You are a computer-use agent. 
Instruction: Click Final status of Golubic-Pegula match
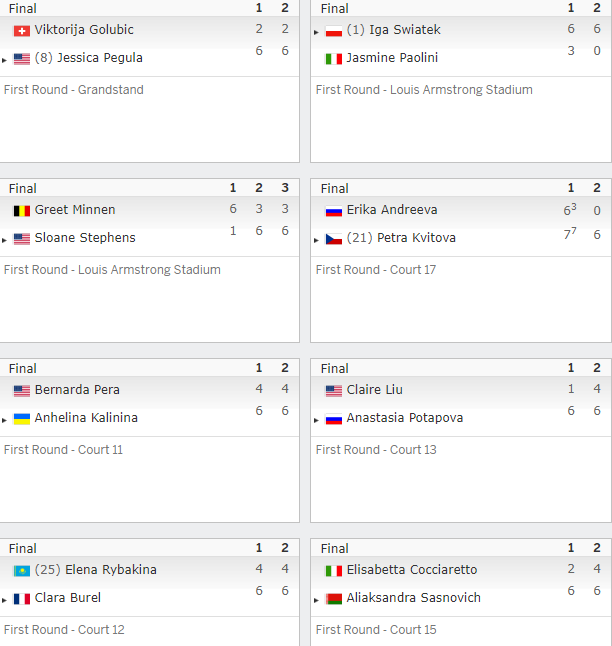click(23, 9)
